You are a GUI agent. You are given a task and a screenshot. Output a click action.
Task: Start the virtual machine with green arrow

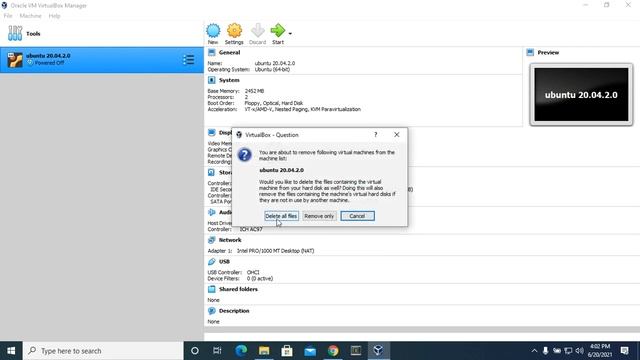[278, 33]
